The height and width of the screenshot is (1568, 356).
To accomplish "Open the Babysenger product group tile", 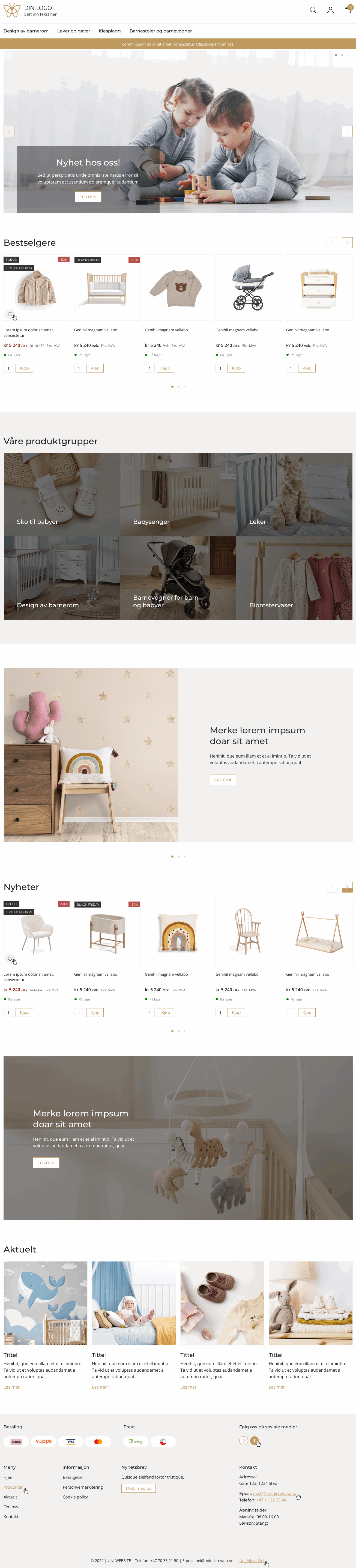I will [x=178, y=494].
